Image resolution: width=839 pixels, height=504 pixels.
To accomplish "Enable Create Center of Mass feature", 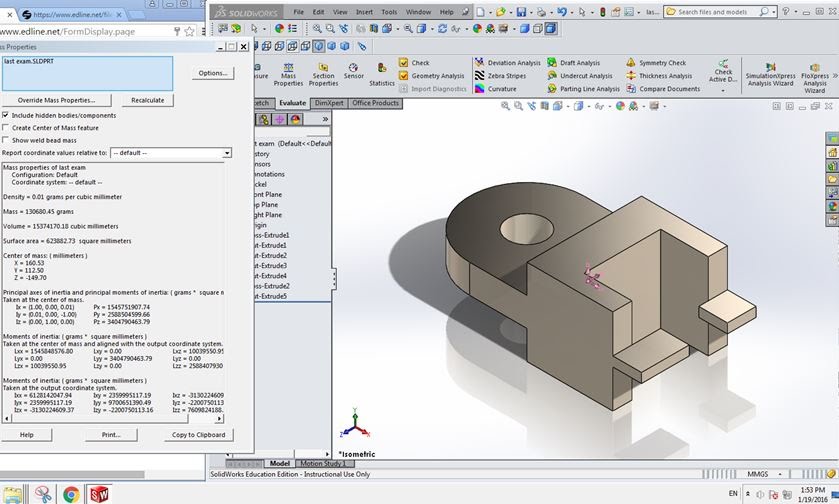I will [5, 127].
